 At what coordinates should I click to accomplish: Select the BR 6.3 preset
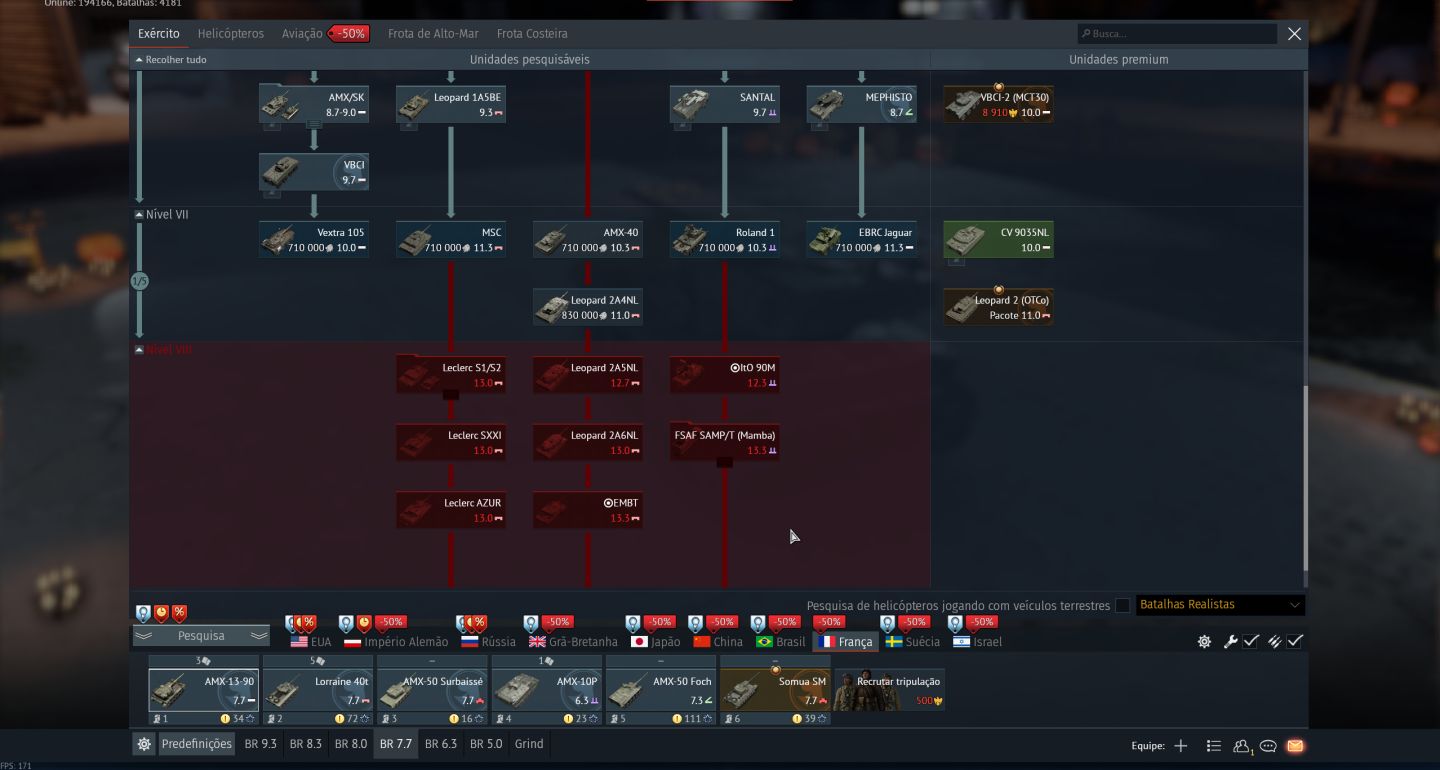[x=441, y=744]
